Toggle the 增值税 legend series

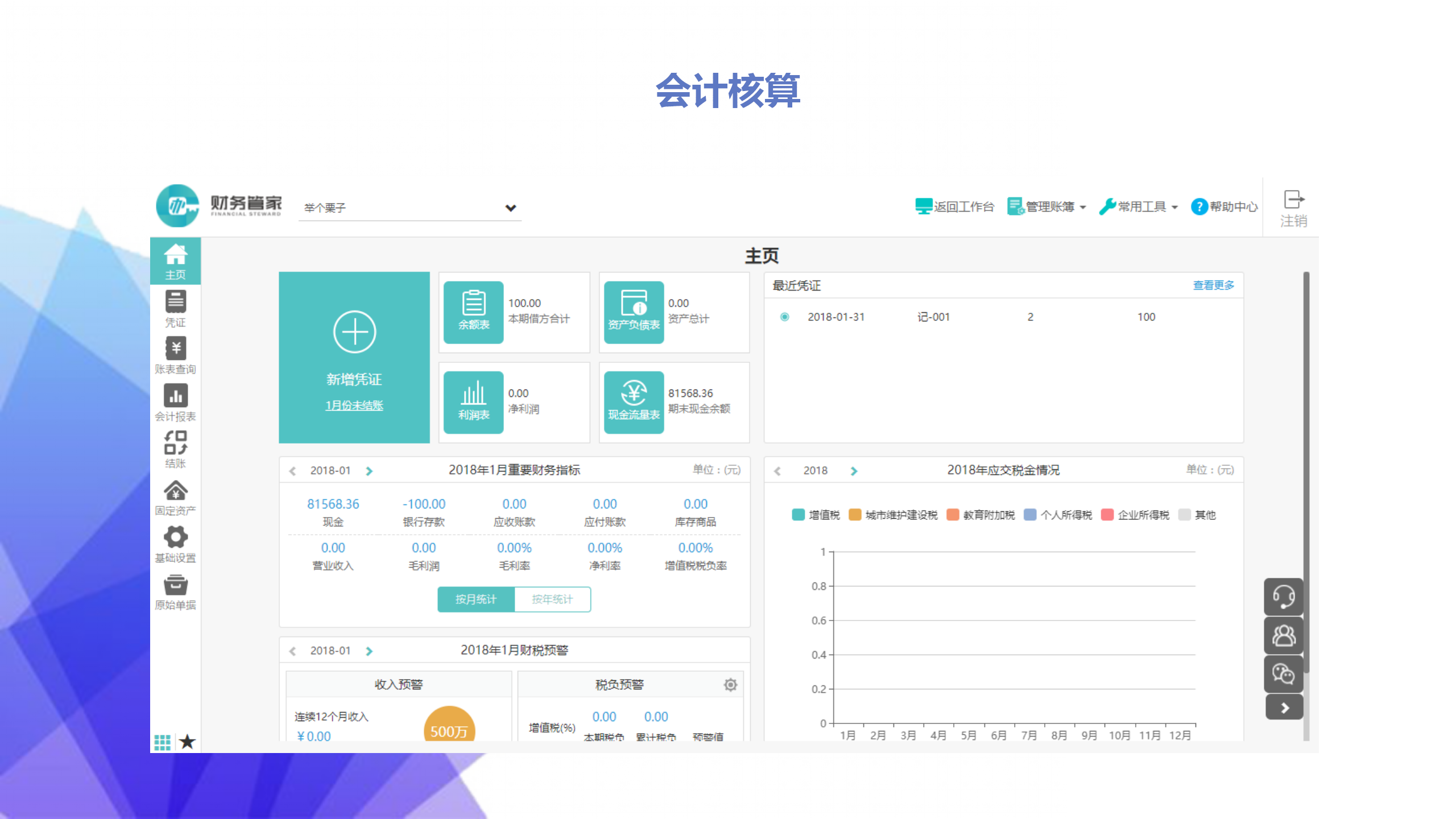tap(816, 515)
